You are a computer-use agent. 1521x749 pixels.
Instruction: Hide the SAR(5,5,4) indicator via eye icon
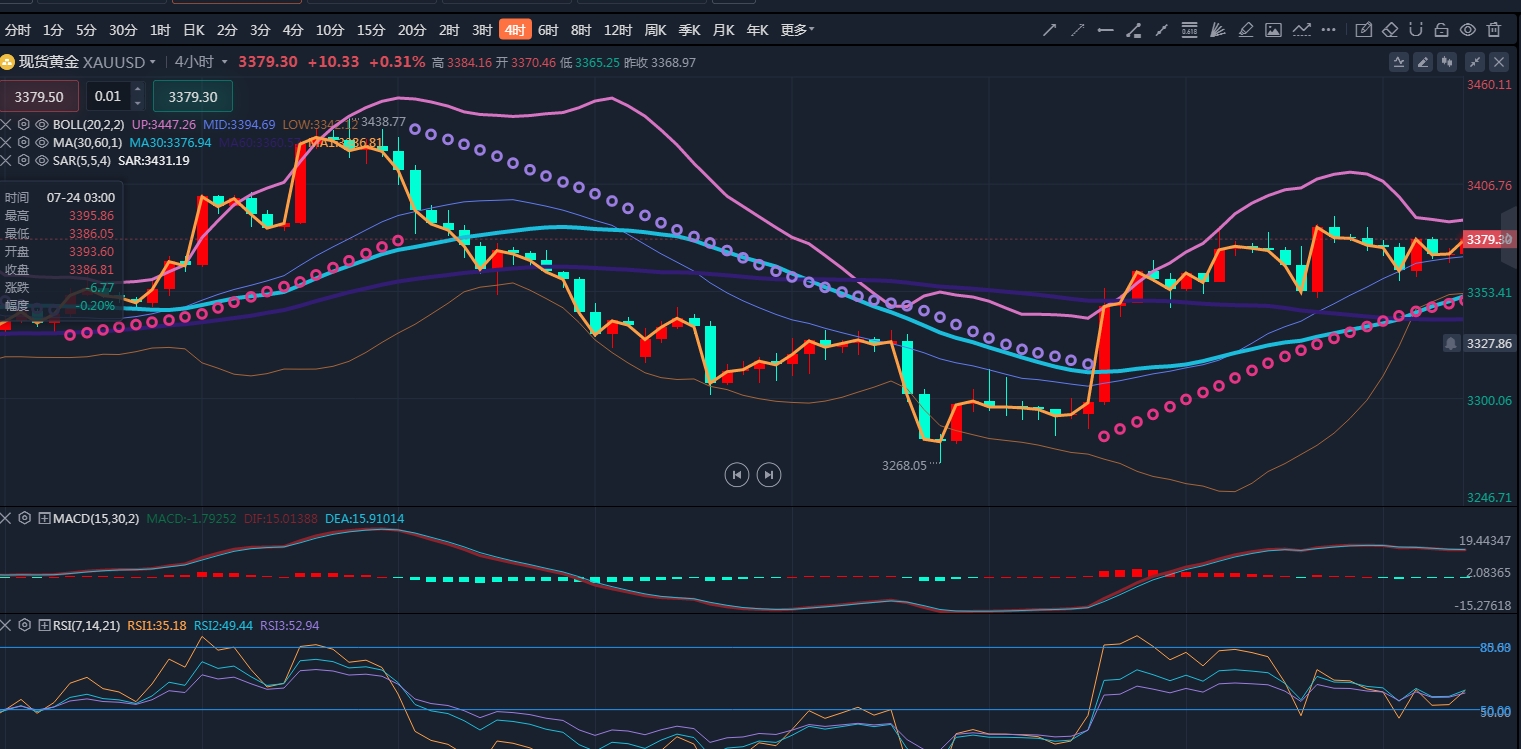pyautogui.click(x=42, y=160)
